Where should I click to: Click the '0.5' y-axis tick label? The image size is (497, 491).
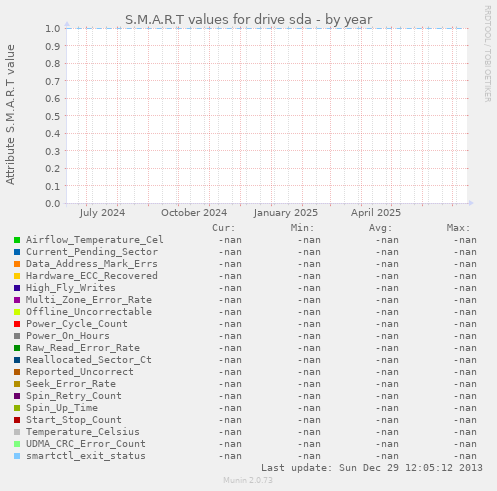tap(53, 116)
